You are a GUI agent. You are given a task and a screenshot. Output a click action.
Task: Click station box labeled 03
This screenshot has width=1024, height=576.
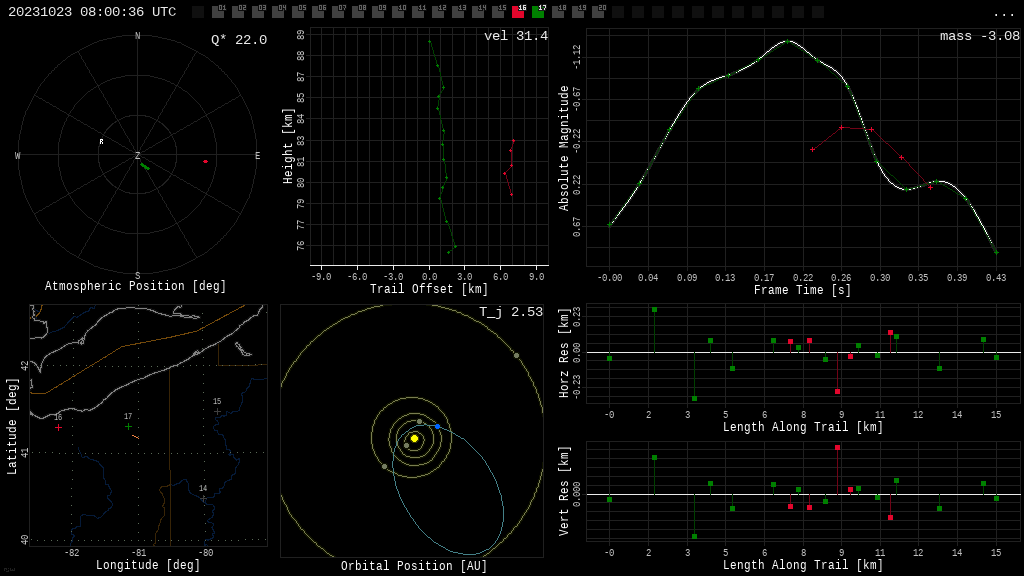click(258, 11)
